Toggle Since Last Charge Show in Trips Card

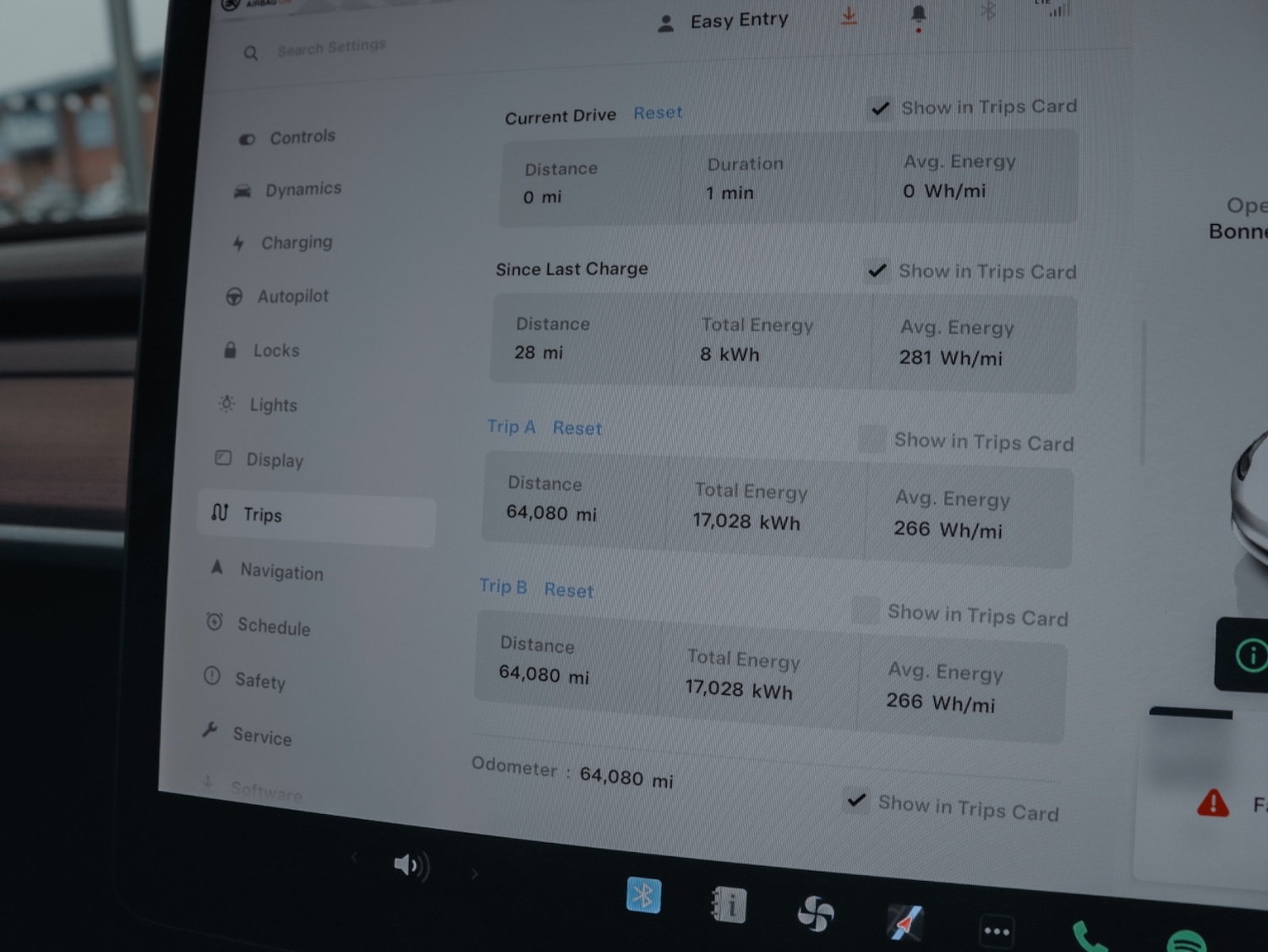(877, 271)
